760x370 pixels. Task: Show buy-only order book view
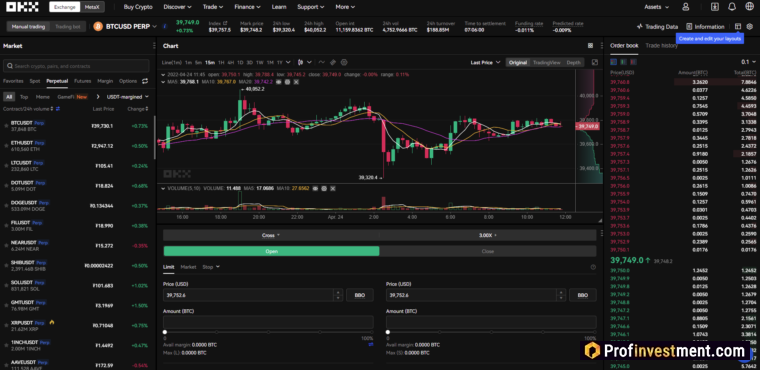pyautogui.click(x=624, y=62)
